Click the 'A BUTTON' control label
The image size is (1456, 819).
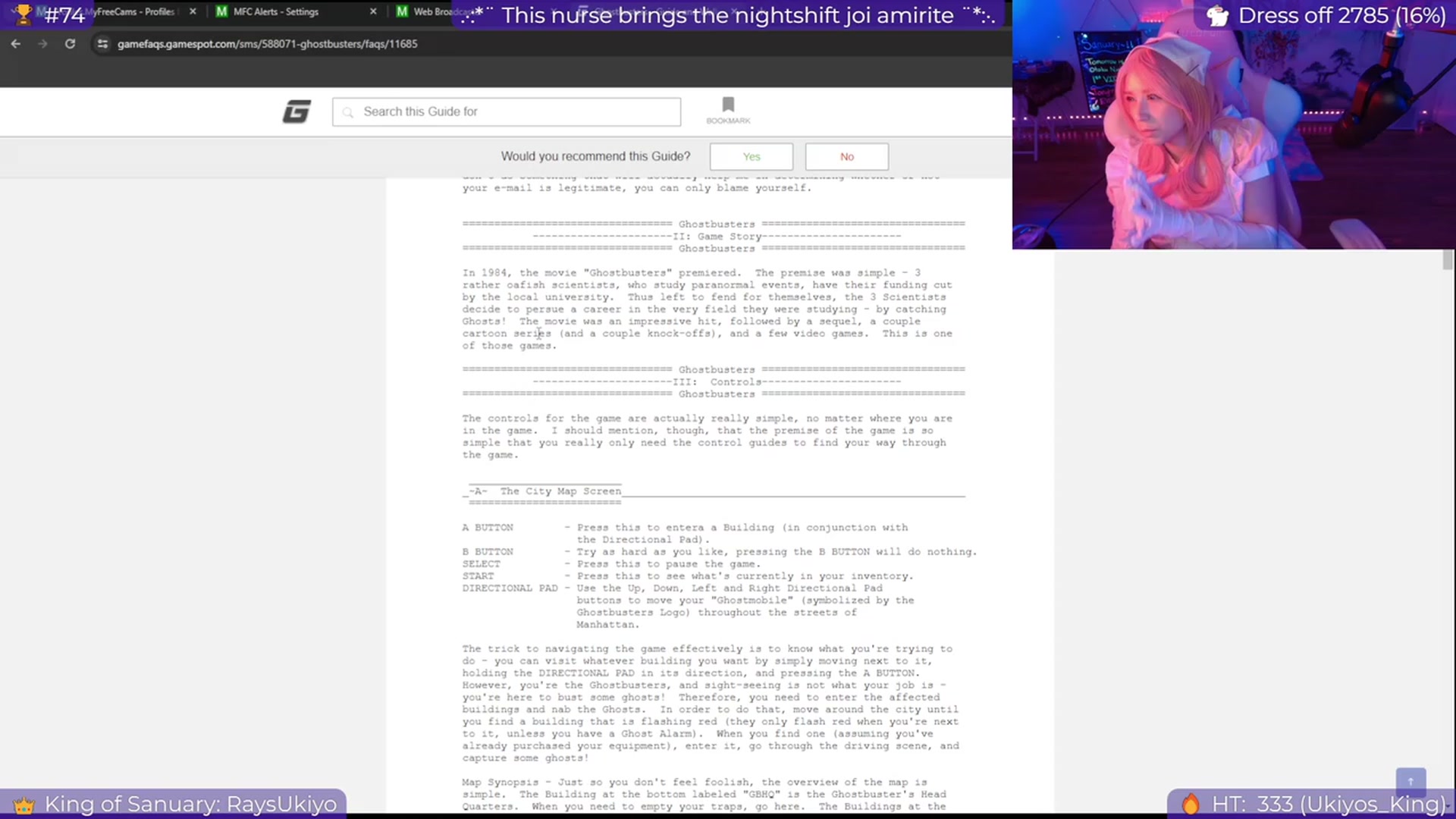[x=488, y=528]
